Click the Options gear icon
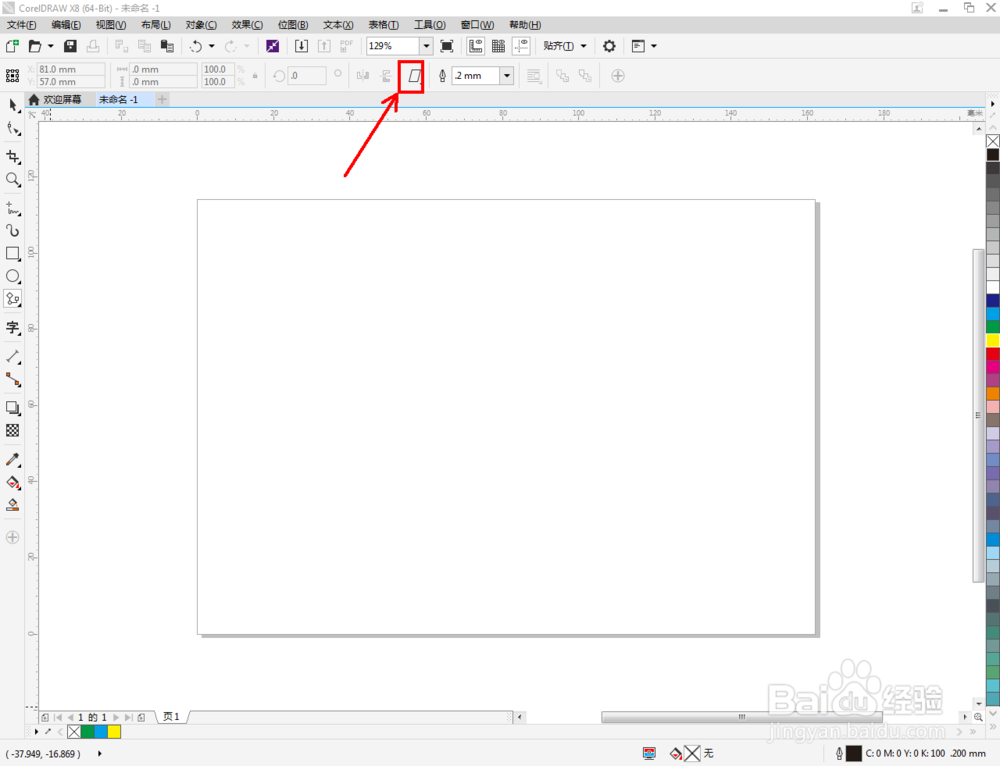This screenshot has height=766, width=1000. tap(609, 46)
